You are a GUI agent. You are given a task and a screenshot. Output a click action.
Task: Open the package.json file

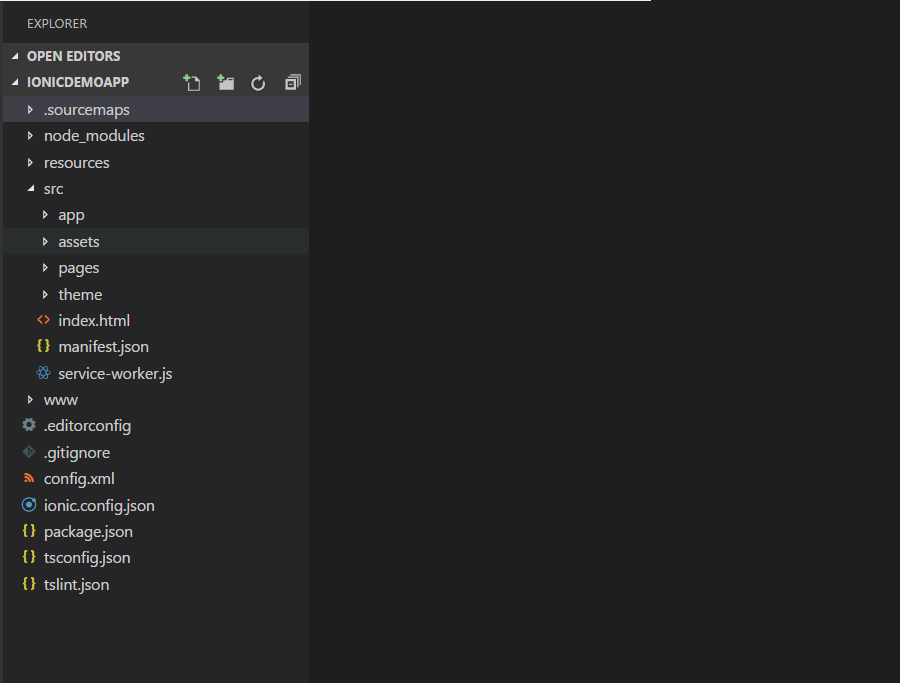point(88,532)
